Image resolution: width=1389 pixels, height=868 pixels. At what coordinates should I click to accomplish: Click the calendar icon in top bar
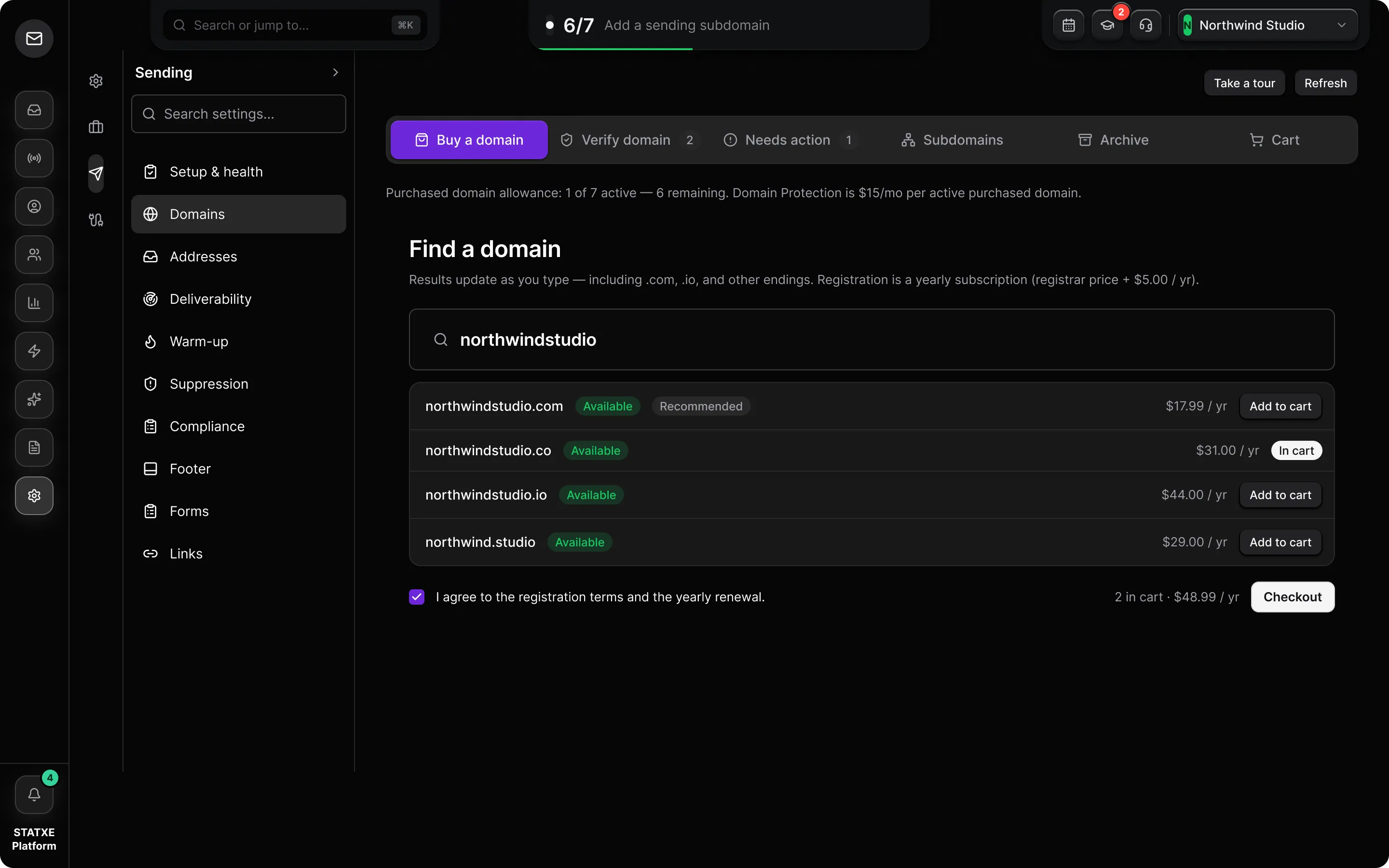1068,25
